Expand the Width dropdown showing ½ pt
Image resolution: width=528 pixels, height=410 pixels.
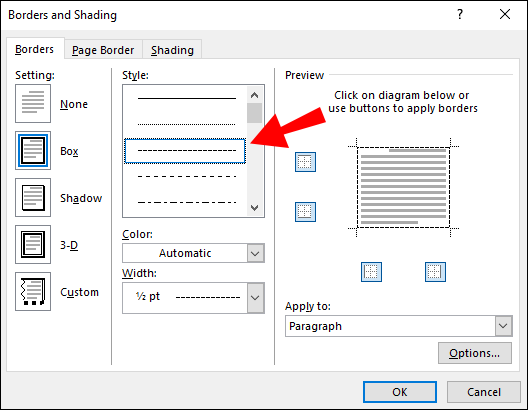click(x=193, y=298)
